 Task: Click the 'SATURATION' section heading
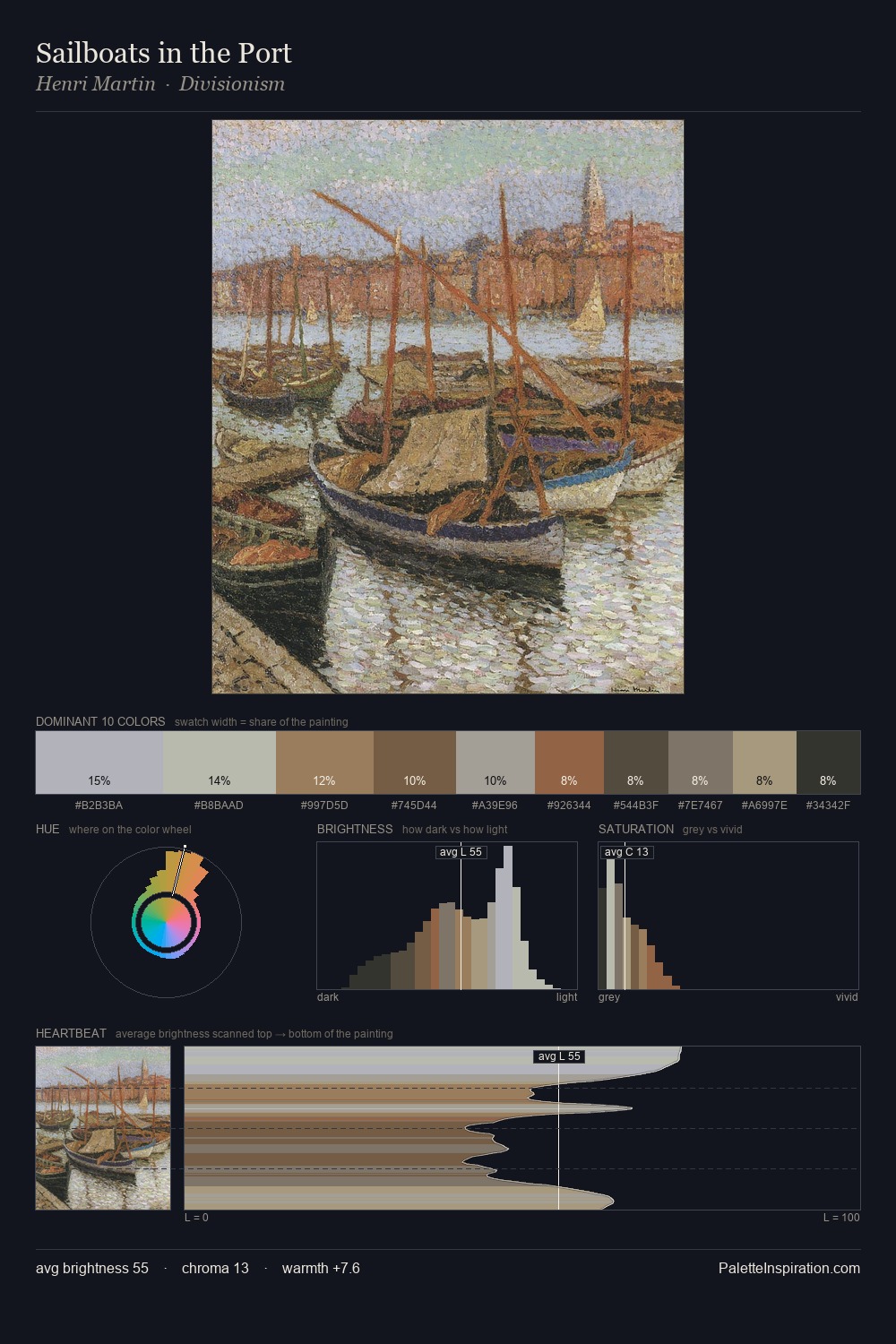(636, 829)
